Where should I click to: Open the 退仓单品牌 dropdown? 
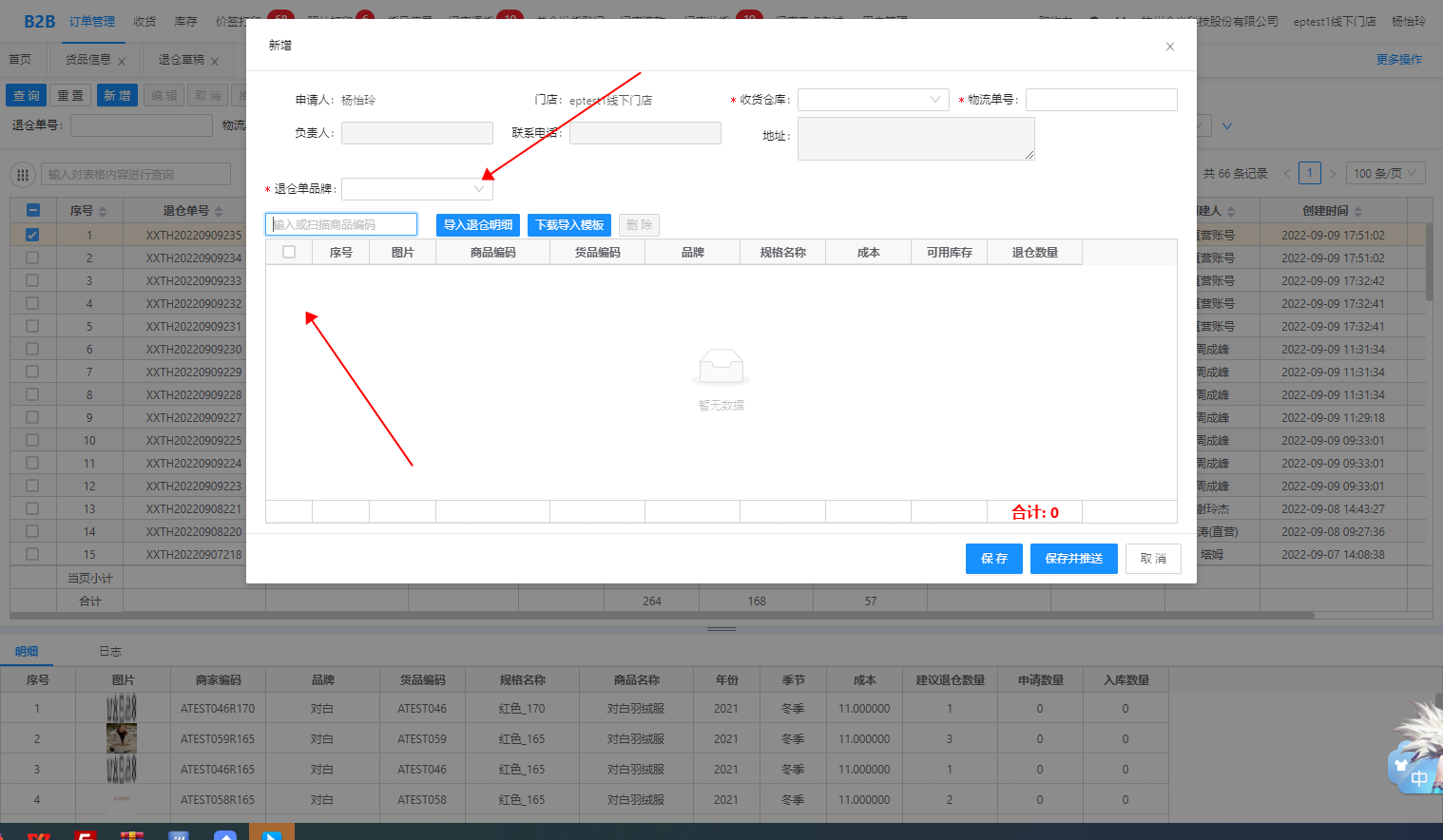click(416, 189)
